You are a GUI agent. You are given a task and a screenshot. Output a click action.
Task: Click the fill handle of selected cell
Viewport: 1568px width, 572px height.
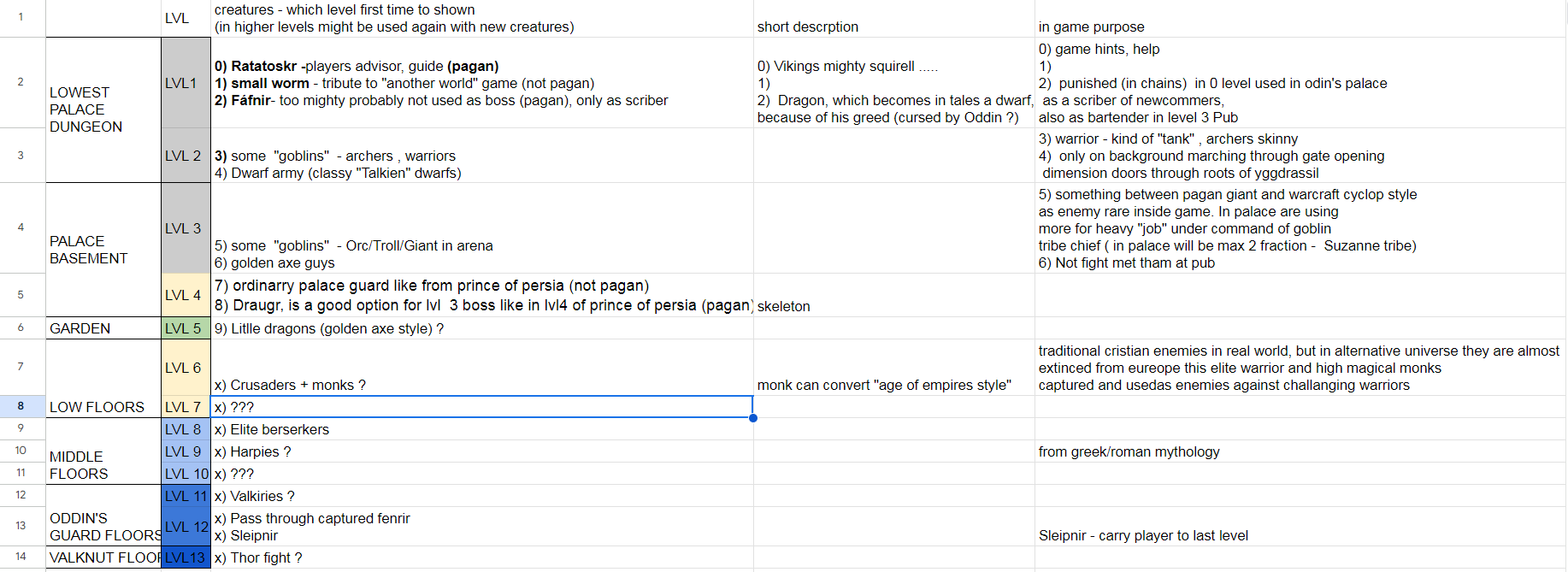pos(753,418)
